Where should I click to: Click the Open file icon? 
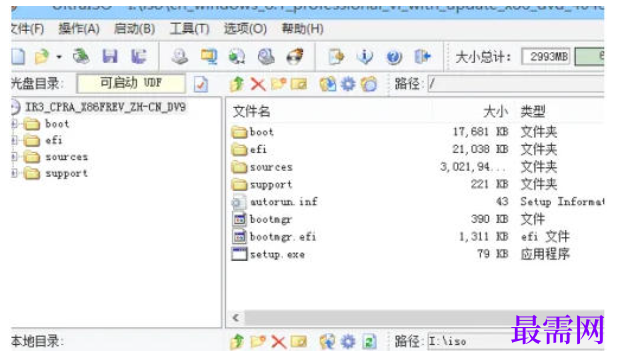coord(42,57)
